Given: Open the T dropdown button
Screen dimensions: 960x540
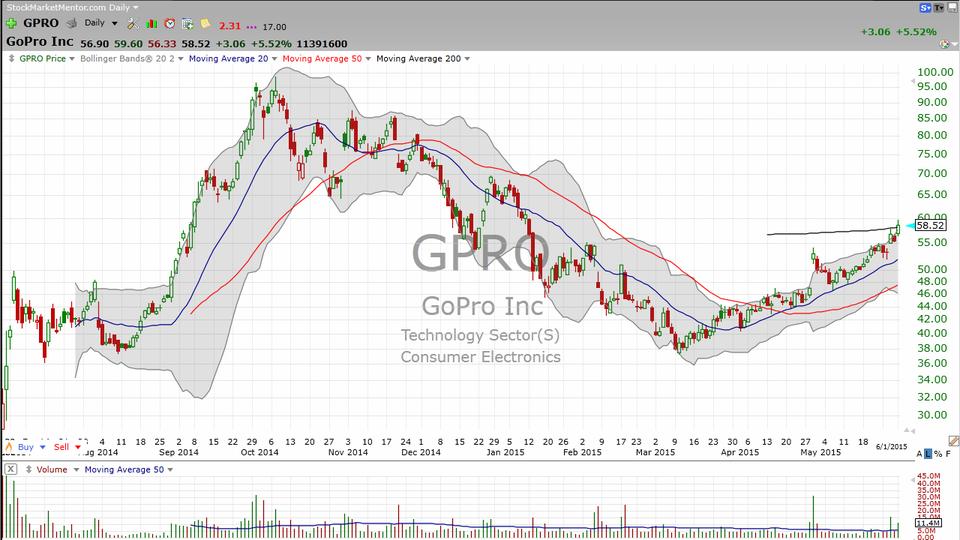Looking at the screenshot, I should click(939, 8).
